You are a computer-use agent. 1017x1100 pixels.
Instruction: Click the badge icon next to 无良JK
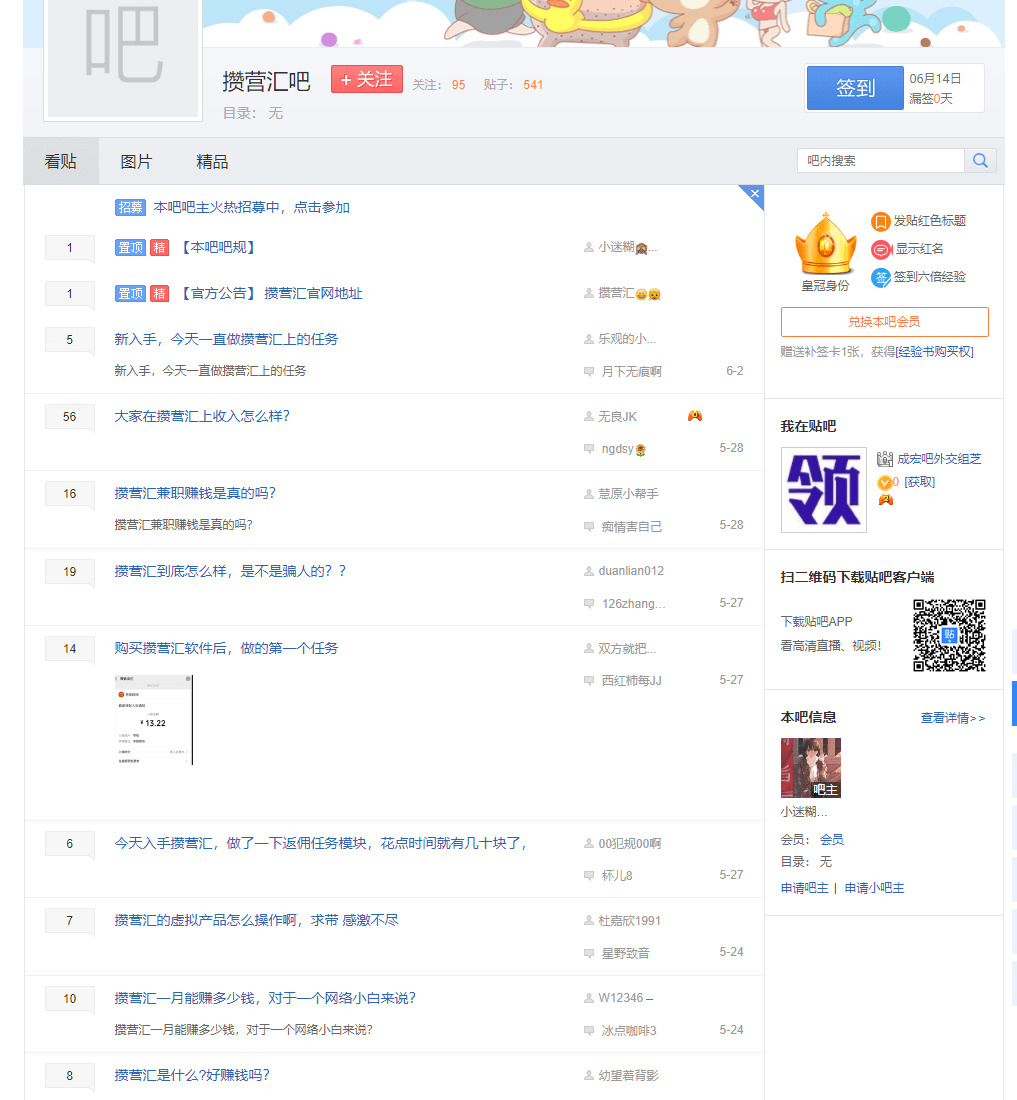[694, 416]
